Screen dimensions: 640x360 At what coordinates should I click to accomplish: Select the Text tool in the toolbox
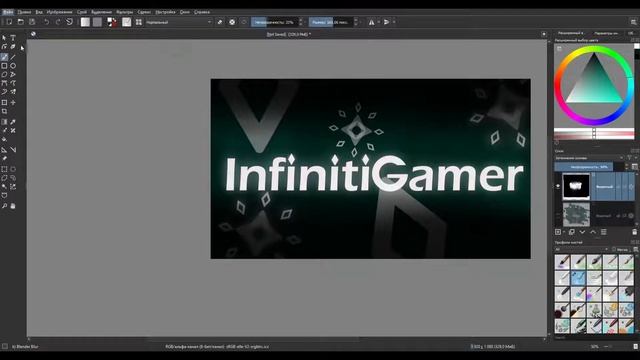click(x=13, y=38)
